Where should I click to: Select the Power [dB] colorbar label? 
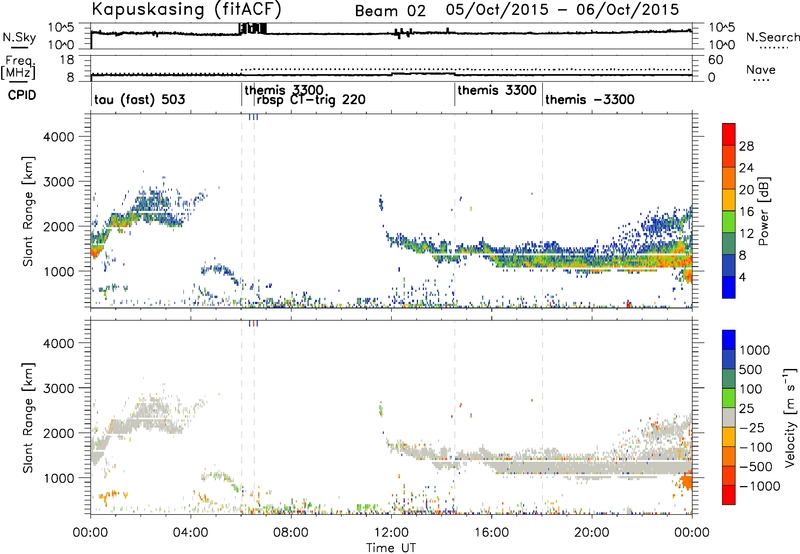pyautogui.click(x=763, y=211)
